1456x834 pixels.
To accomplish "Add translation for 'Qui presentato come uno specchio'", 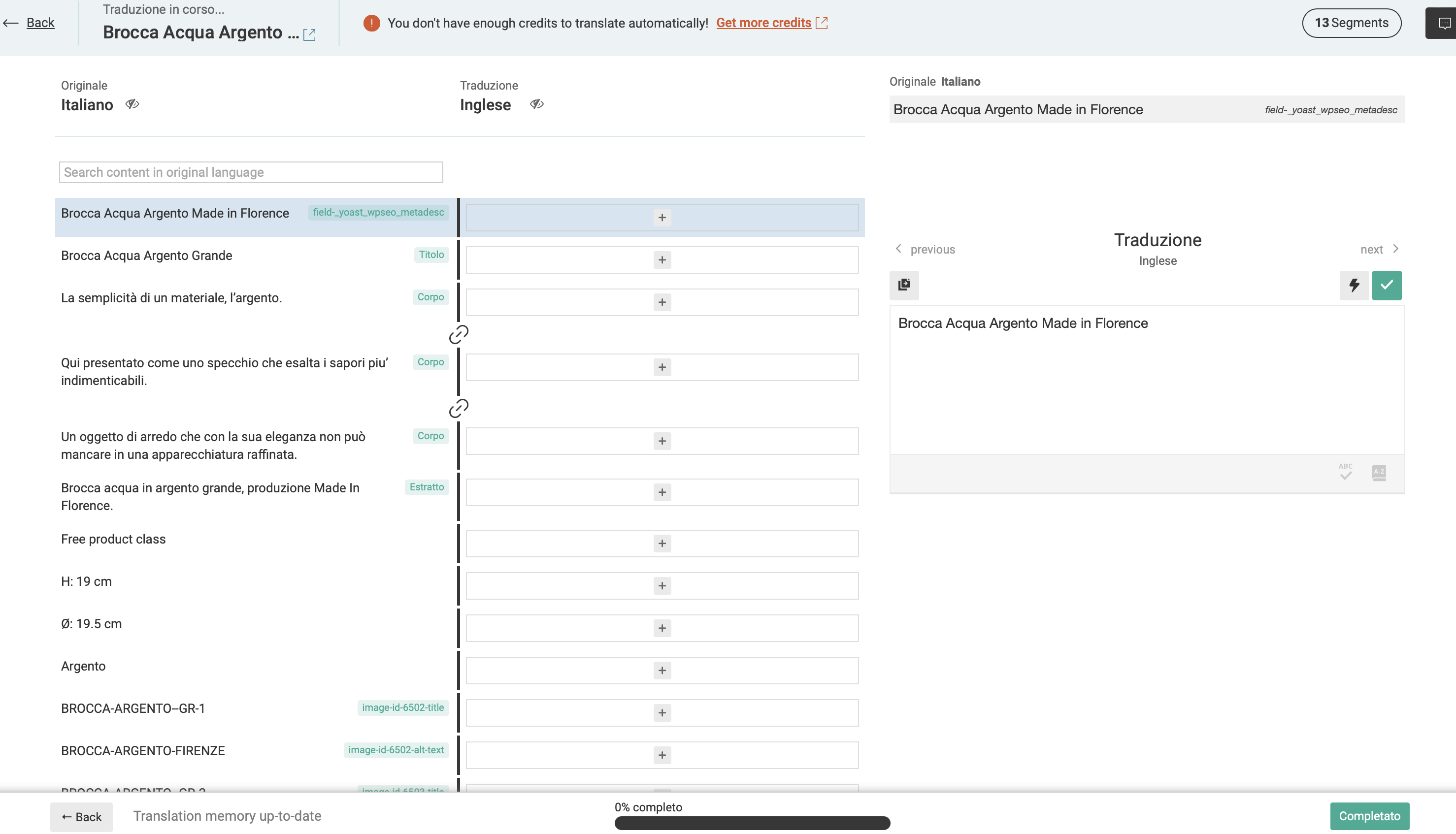I will [662, 367].
